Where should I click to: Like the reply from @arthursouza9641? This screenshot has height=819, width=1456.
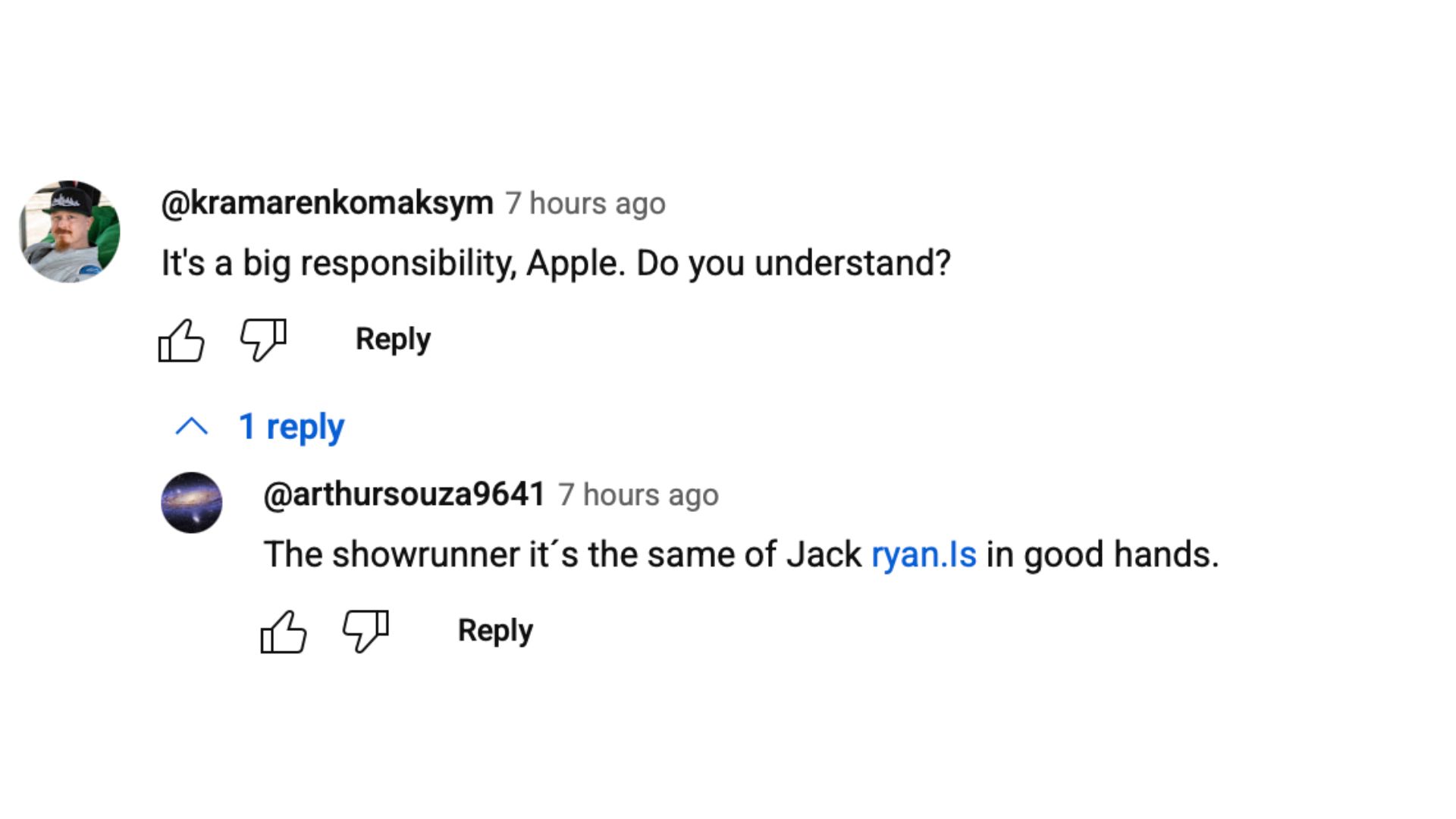[x=284, y=631]
